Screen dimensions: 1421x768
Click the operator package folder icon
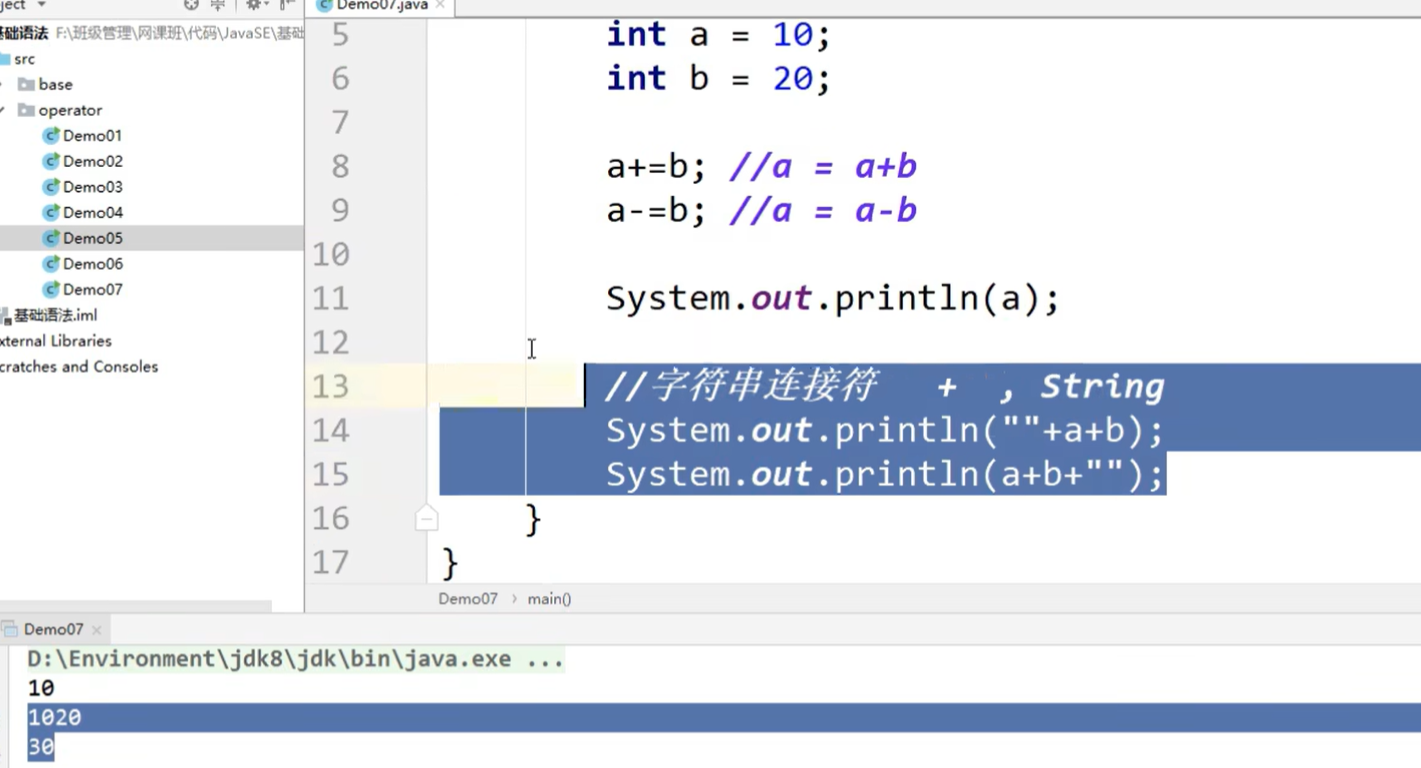coord(26,110)
